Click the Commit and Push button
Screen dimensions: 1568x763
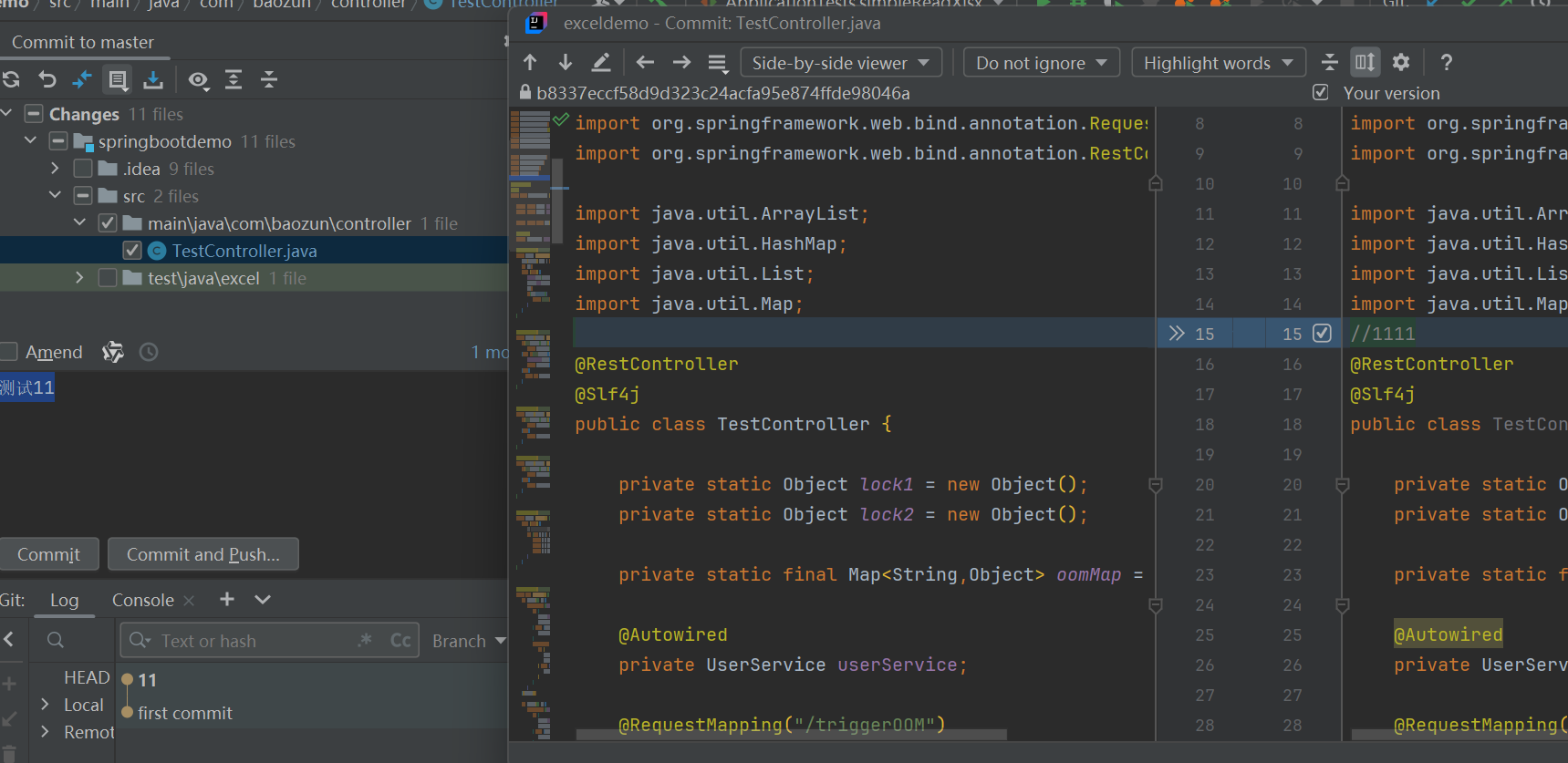203,554
